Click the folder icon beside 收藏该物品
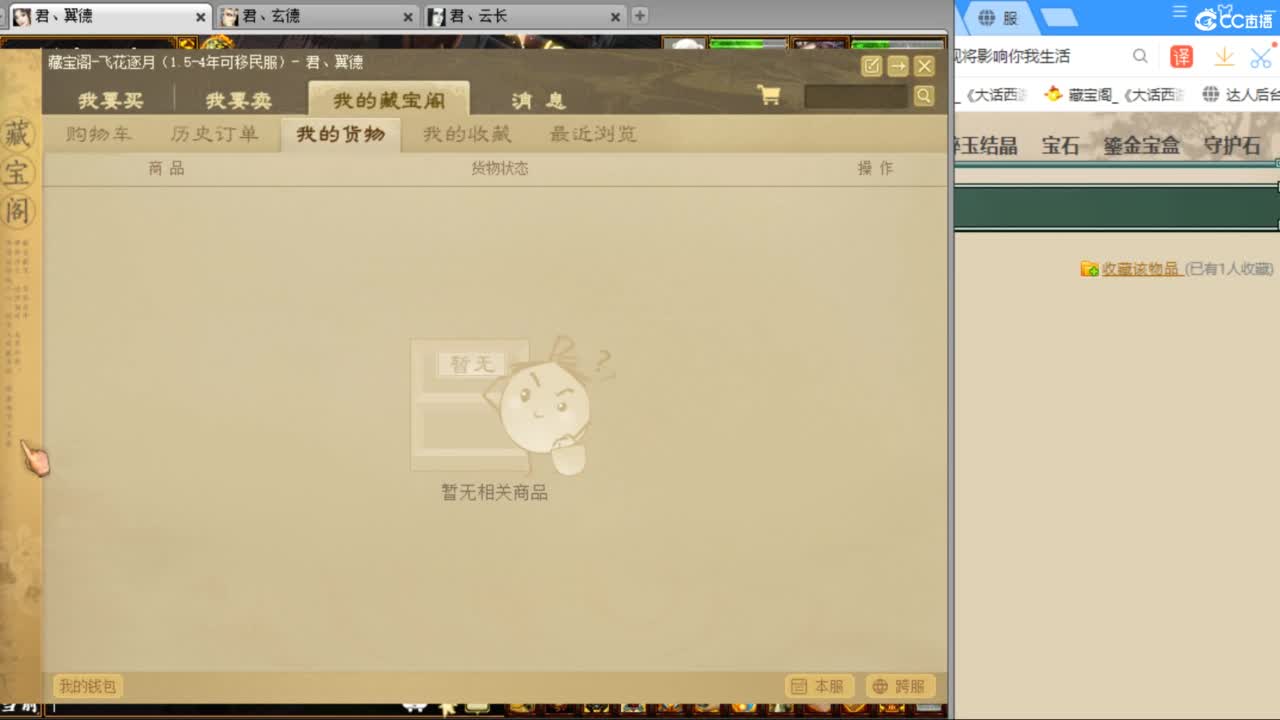1280x720 pixels. [1089, 269]
